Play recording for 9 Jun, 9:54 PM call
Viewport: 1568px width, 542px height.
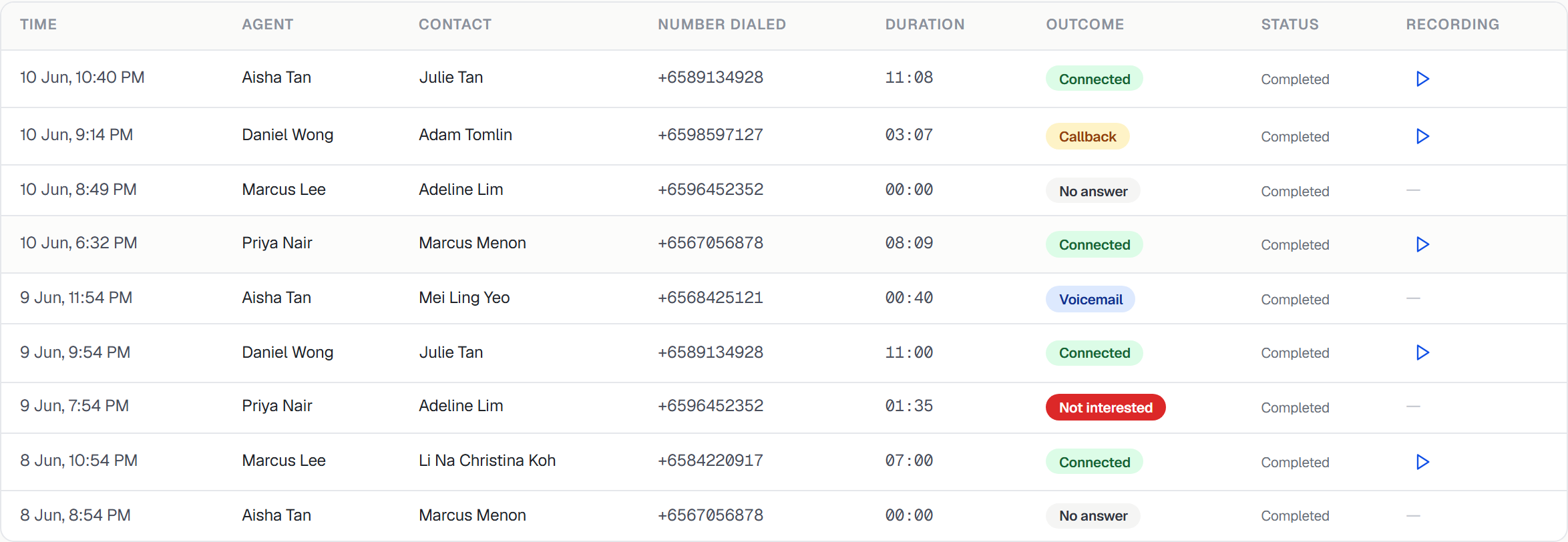1422,352
